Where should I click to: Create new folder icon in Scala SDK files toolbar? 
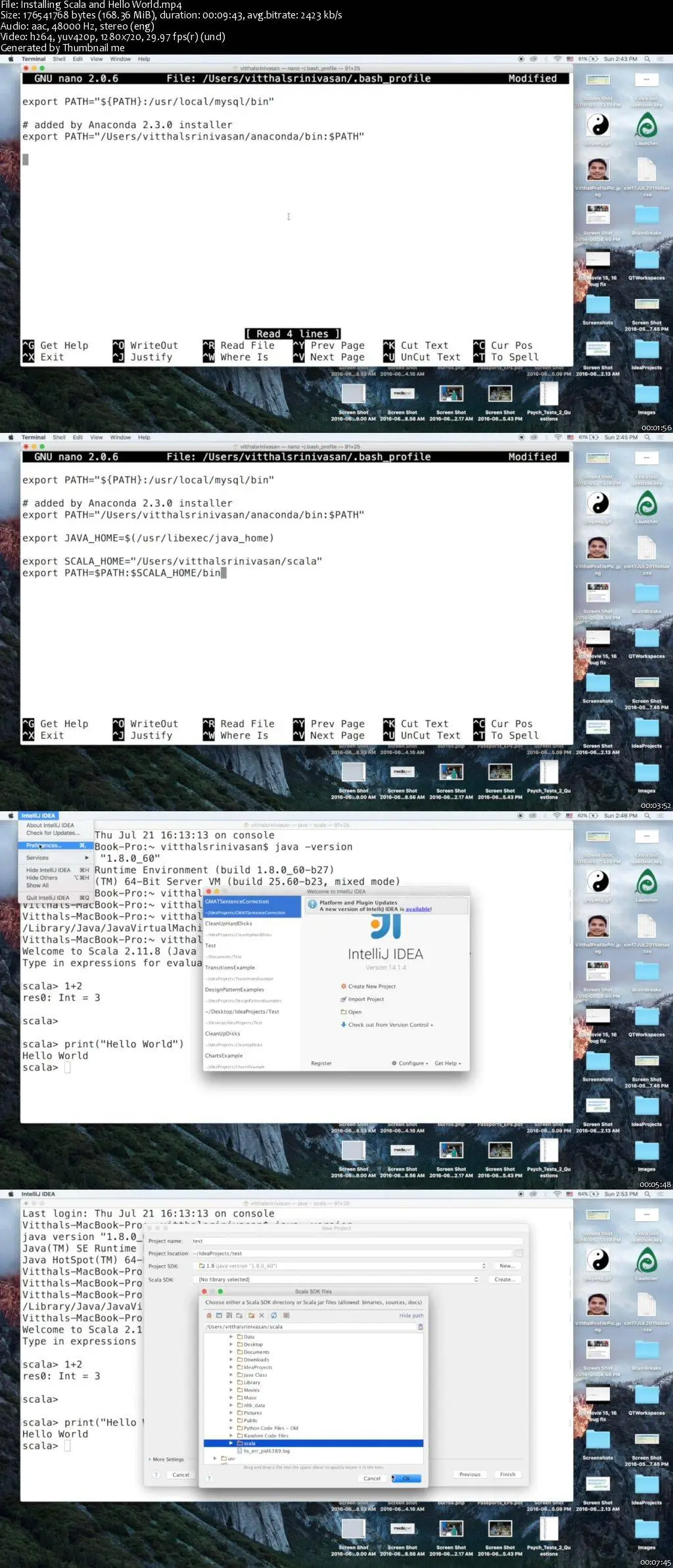[251, 1316]
